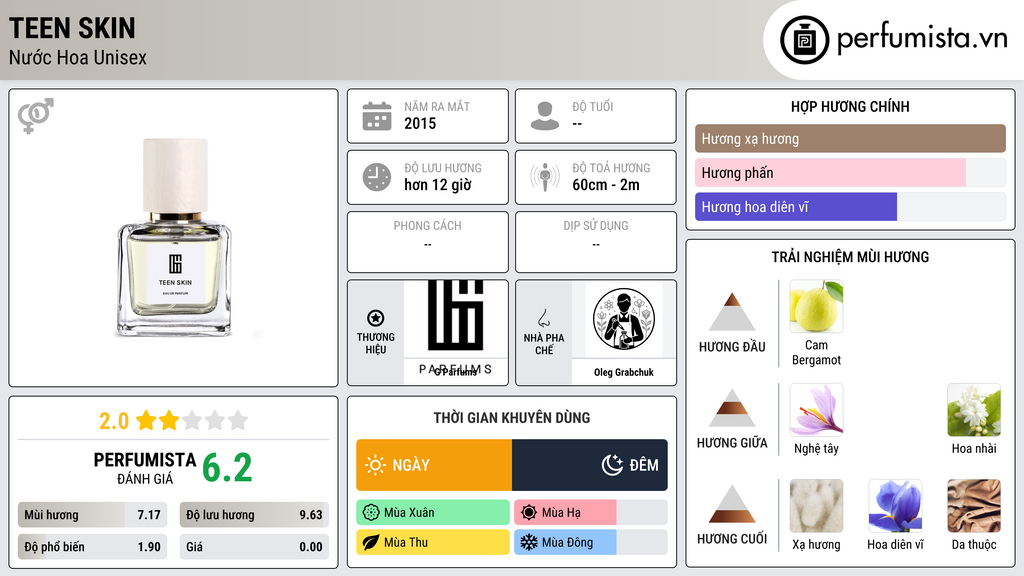Click the Giá score 0.00 bar
The height and width of the screenshot is (576, 1024).
click(254, 547)
